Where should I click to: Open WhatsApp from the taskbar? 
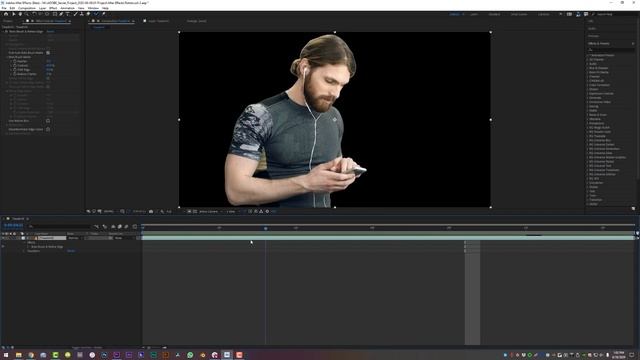[x=190, y=355]
